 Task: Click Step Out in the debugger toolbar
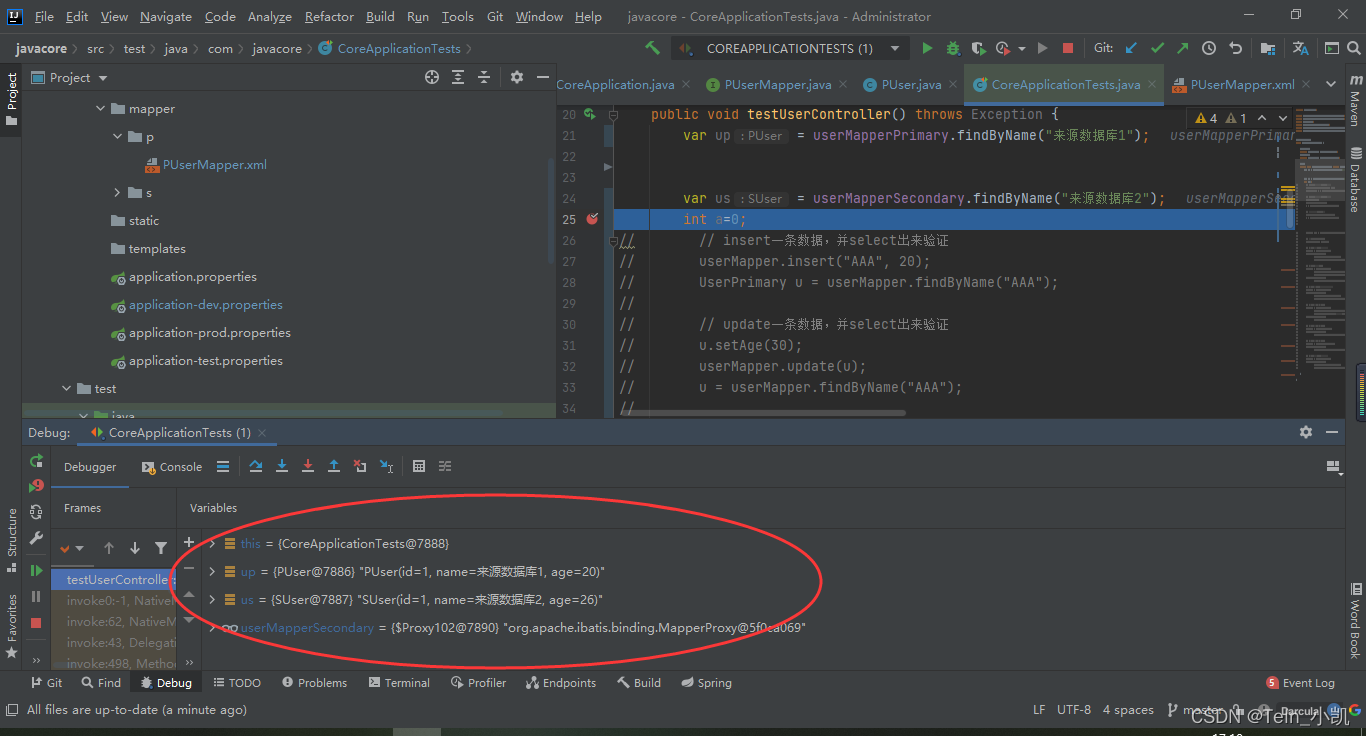[x=334, y=466]
